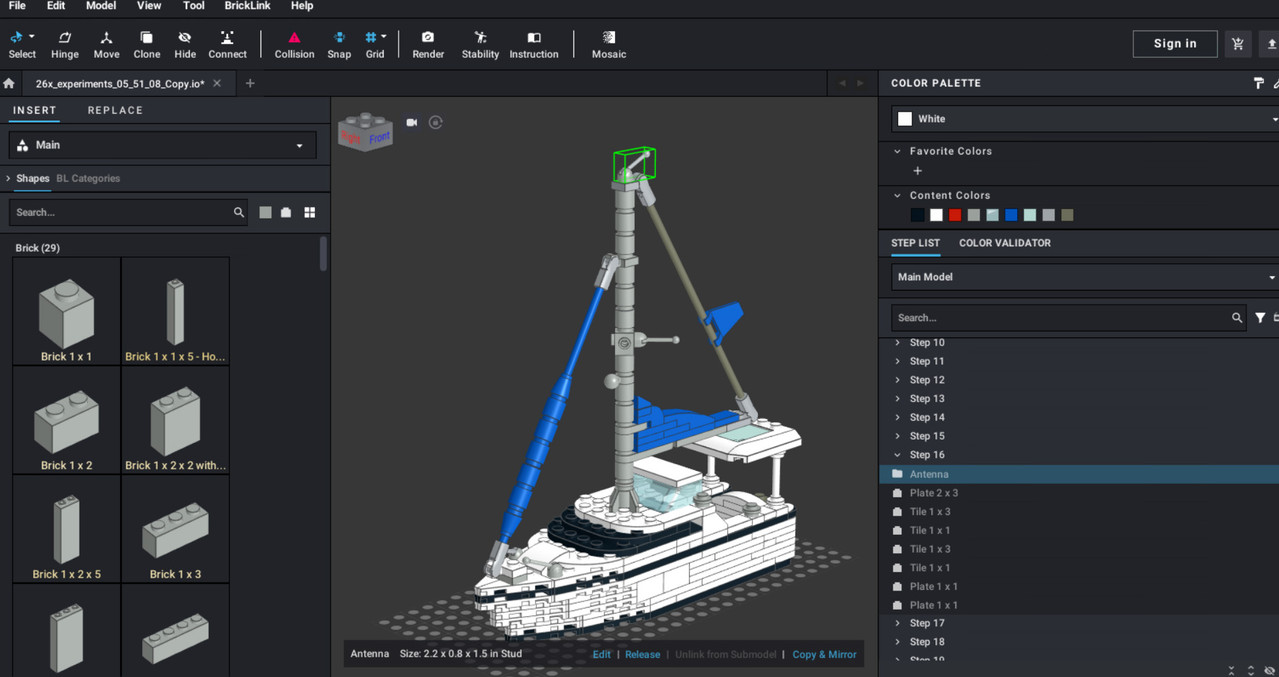Switch to the COLOR VALIDATOR tab

pyautogui.click(x=1004, y=243)
